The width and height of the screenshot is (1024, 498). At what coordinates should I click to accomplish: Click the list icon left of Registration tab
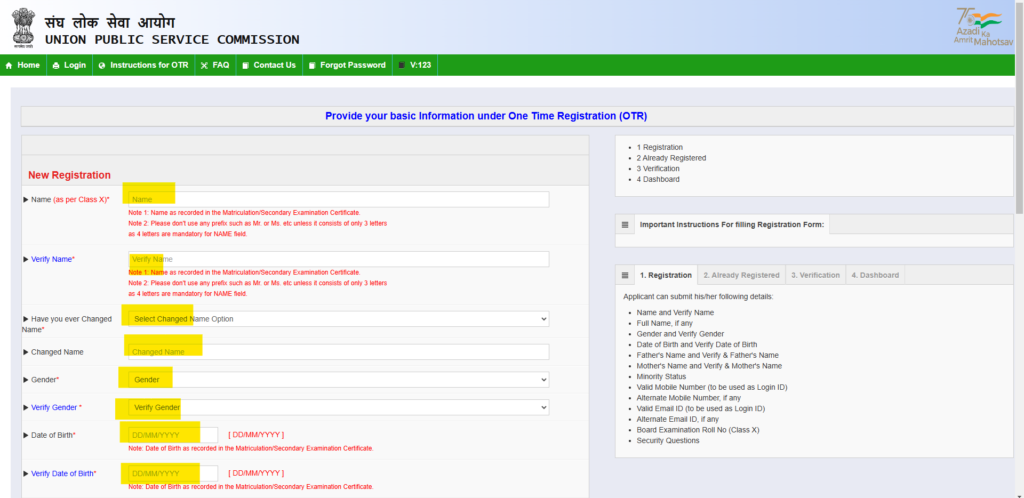pyautogui.click(x=624, y=275)
